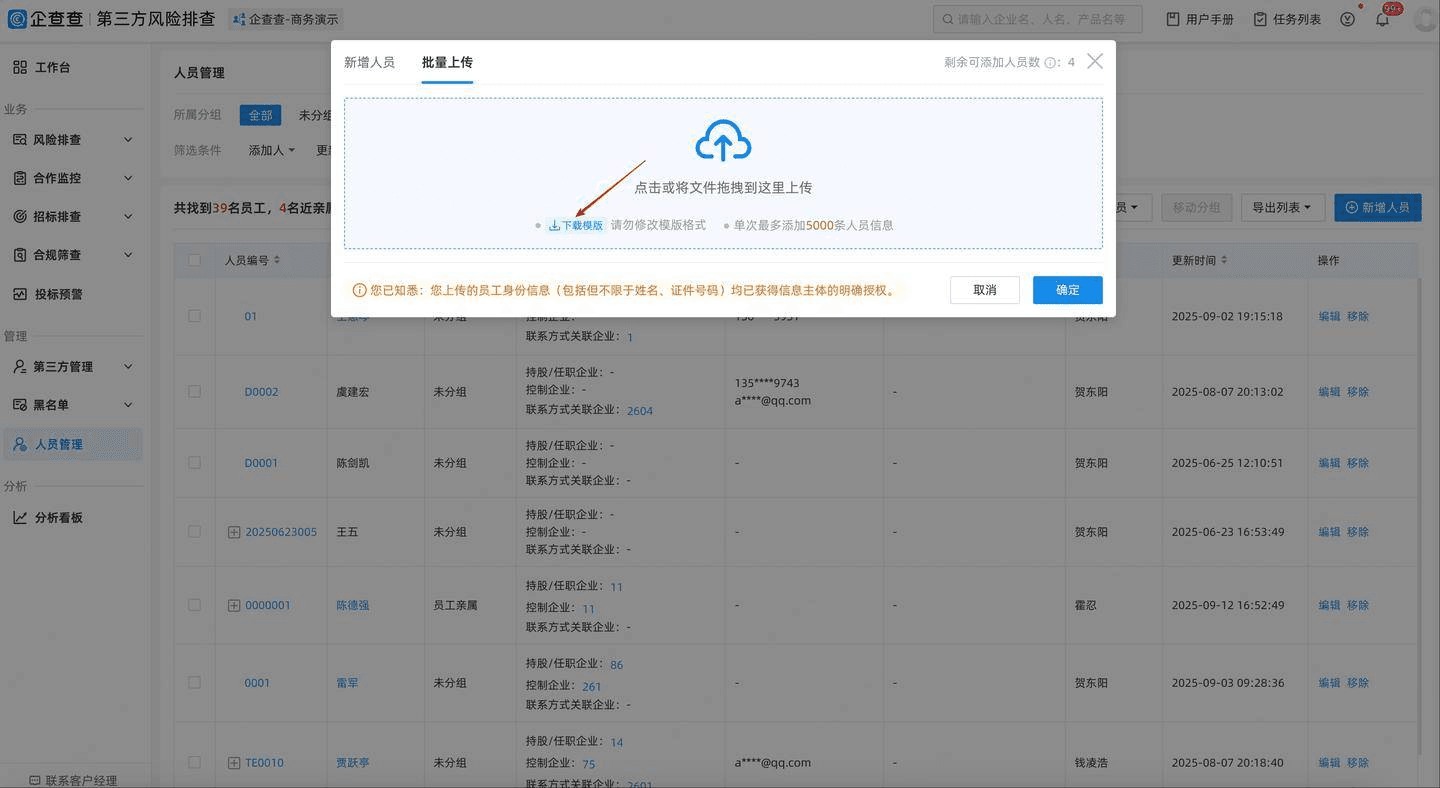Click the 取消 cancel button
The height and width of the screenshot is (788, 1440).
click(x=985, y=290)
